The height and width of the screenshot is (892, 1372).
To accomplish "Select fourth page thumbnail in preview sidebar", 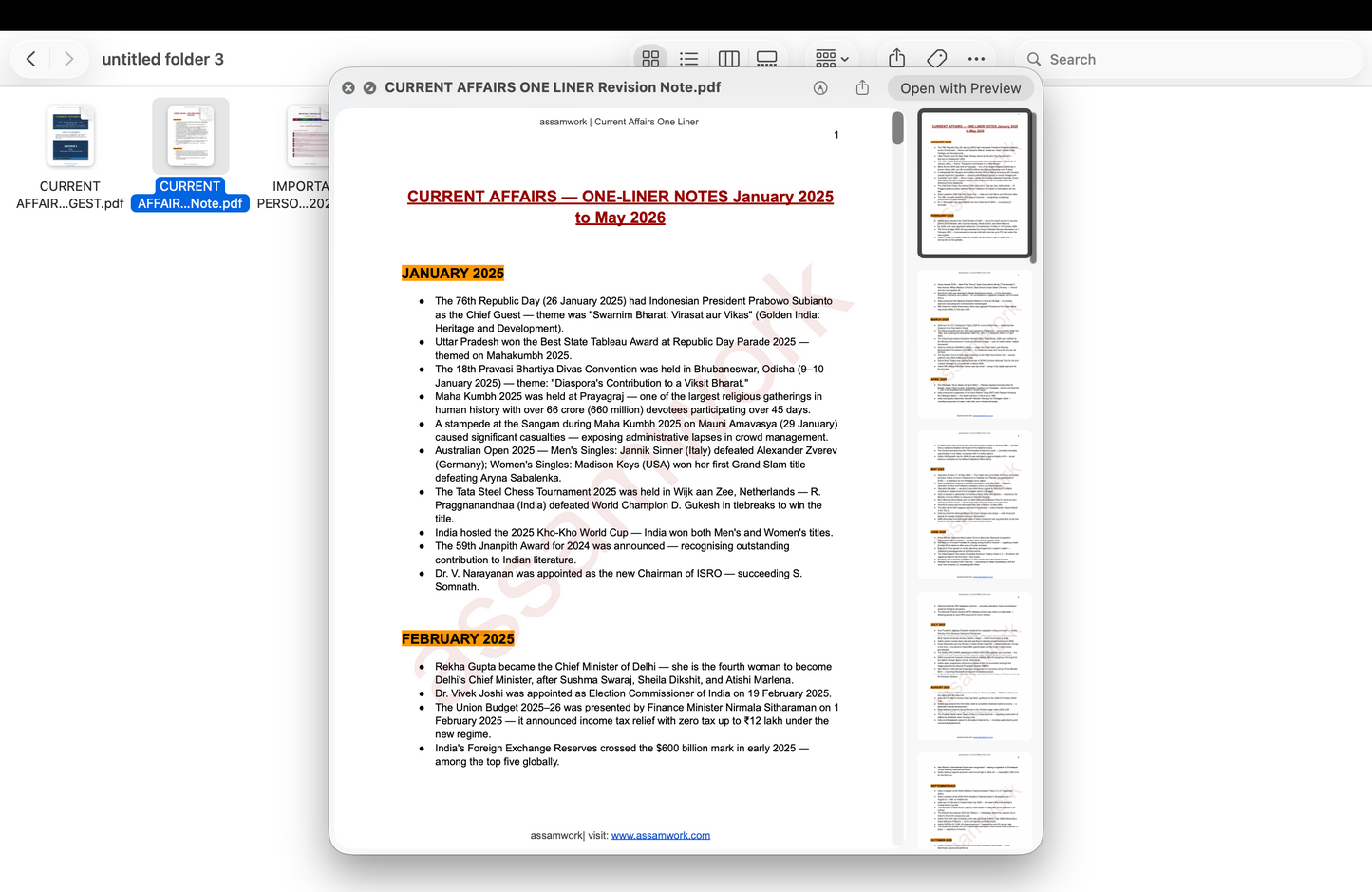I will point(975,666).
